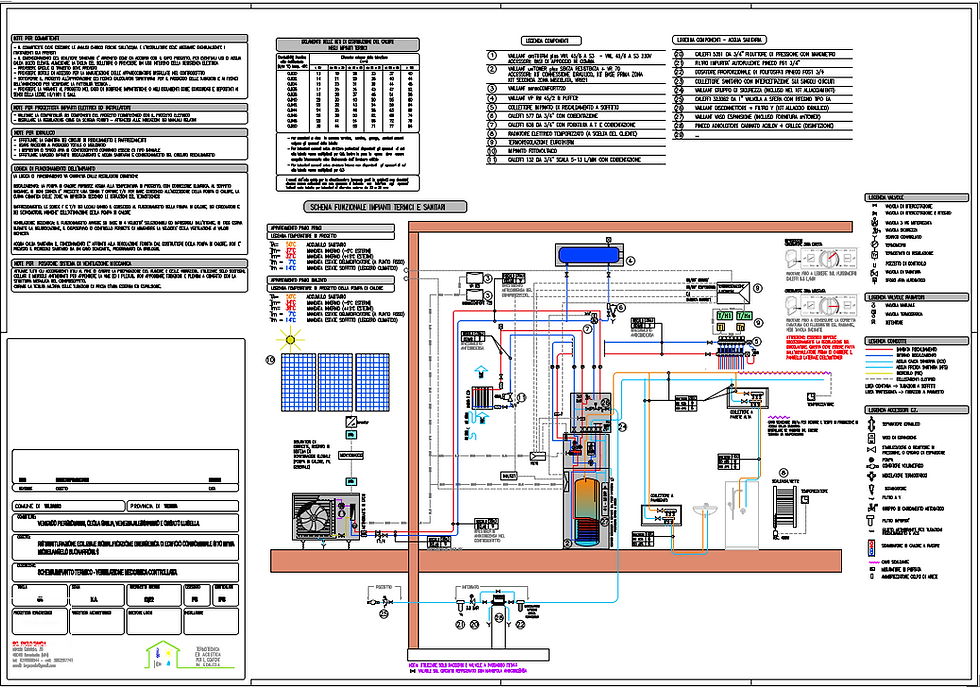
Task: Select the blue buffer tank at the top
Action: (x=588, y=254)
